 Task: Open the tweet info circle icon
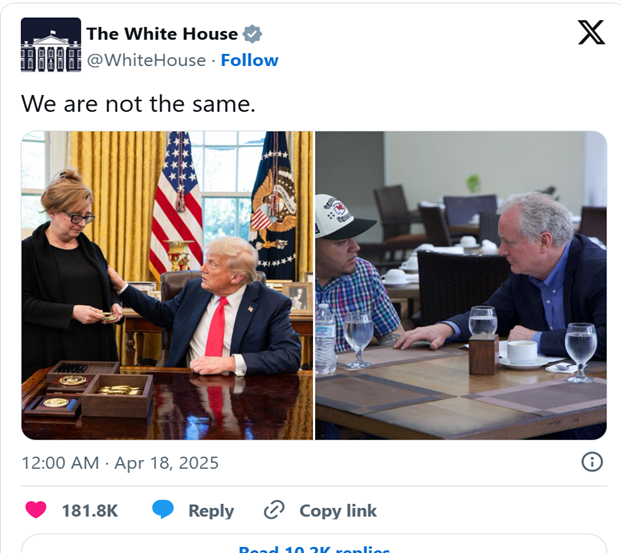coord(592,462)
